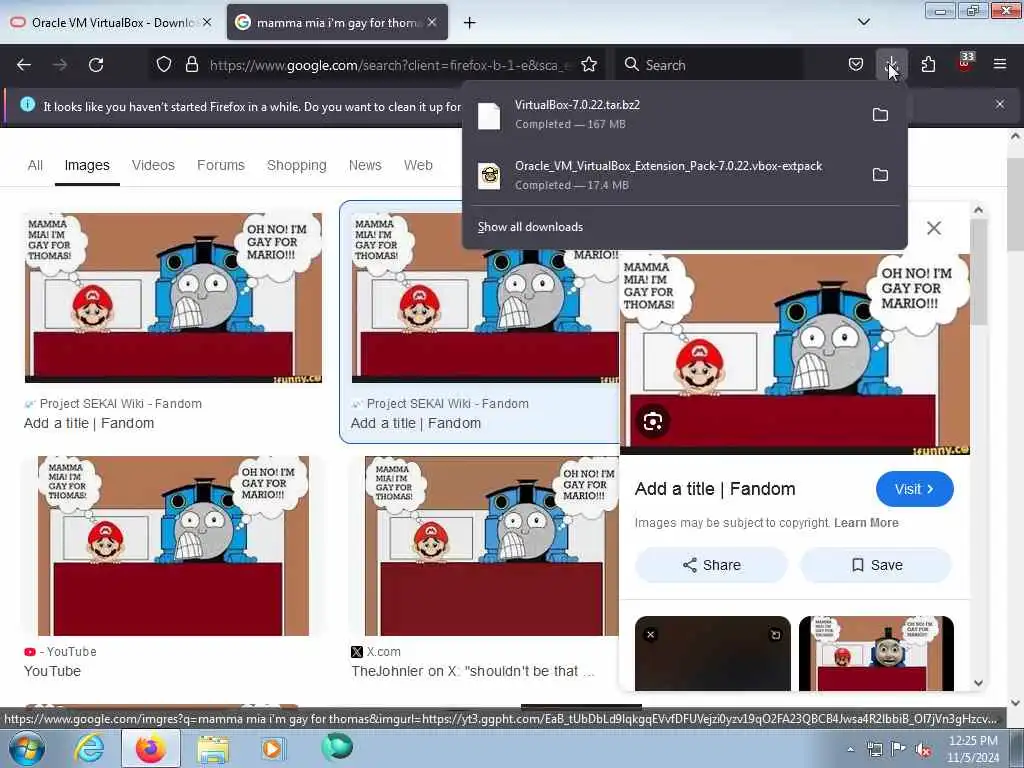Switch to the Oracle VM VirtualBox tab

111,22
